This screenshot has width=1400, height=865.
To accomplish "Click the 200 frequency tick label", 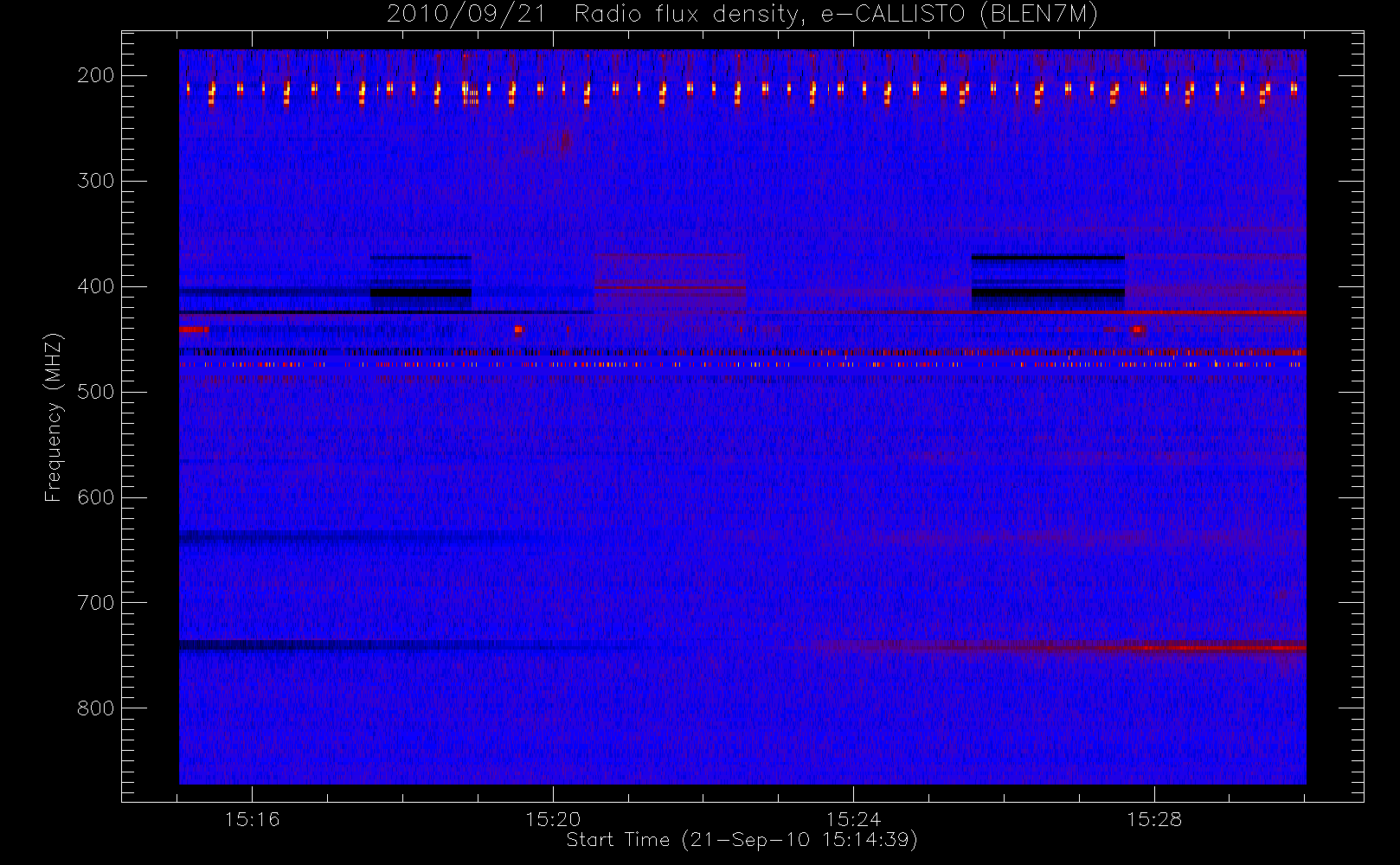I will click(96, 75).
